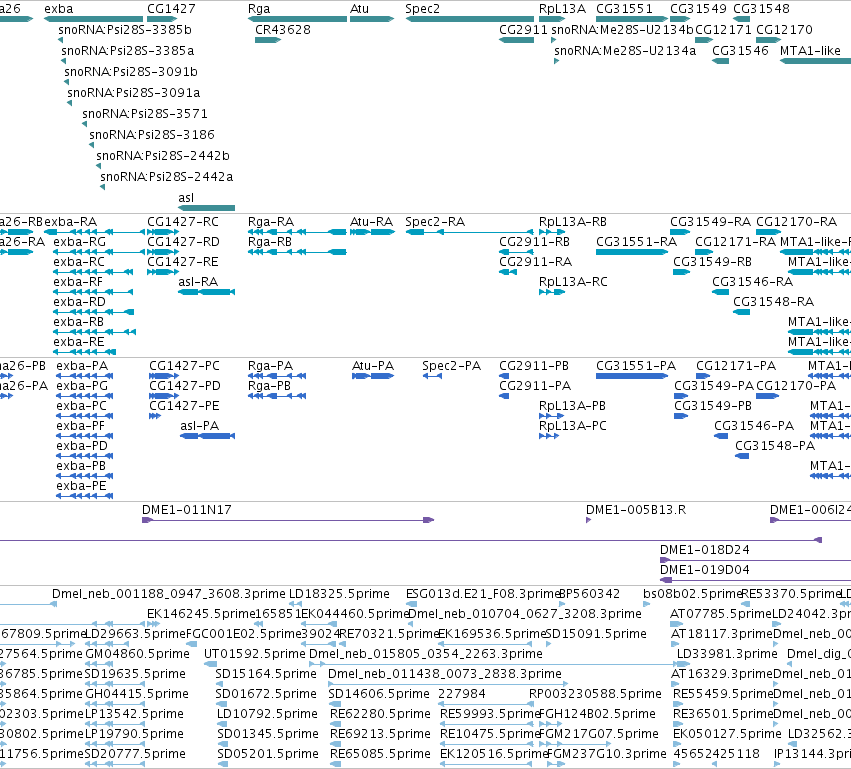Select the CG31546-RA transcript label

coord(753,282)
